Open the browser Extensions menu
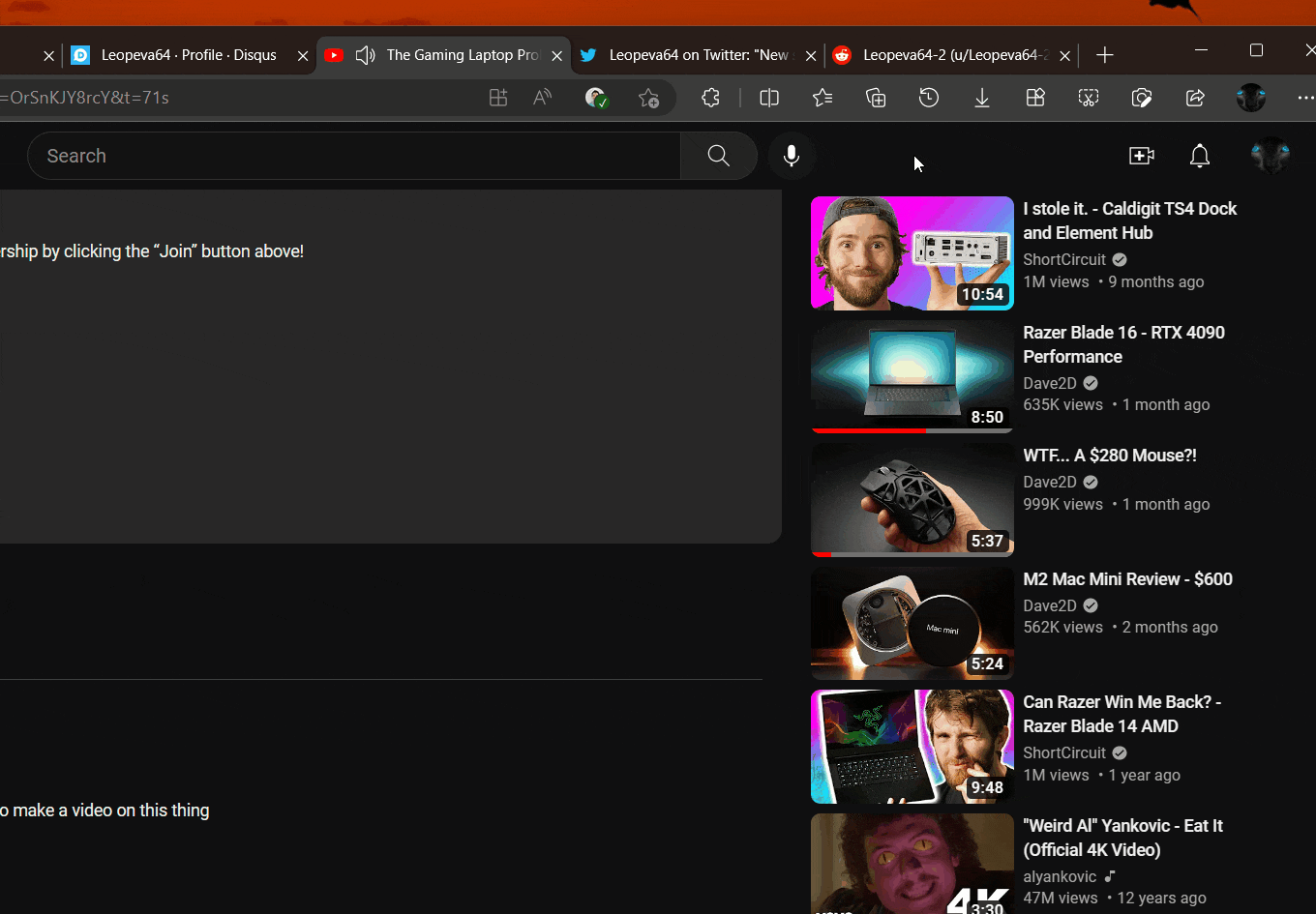Viewport: 1316px width, 914px height. [711, 98]
